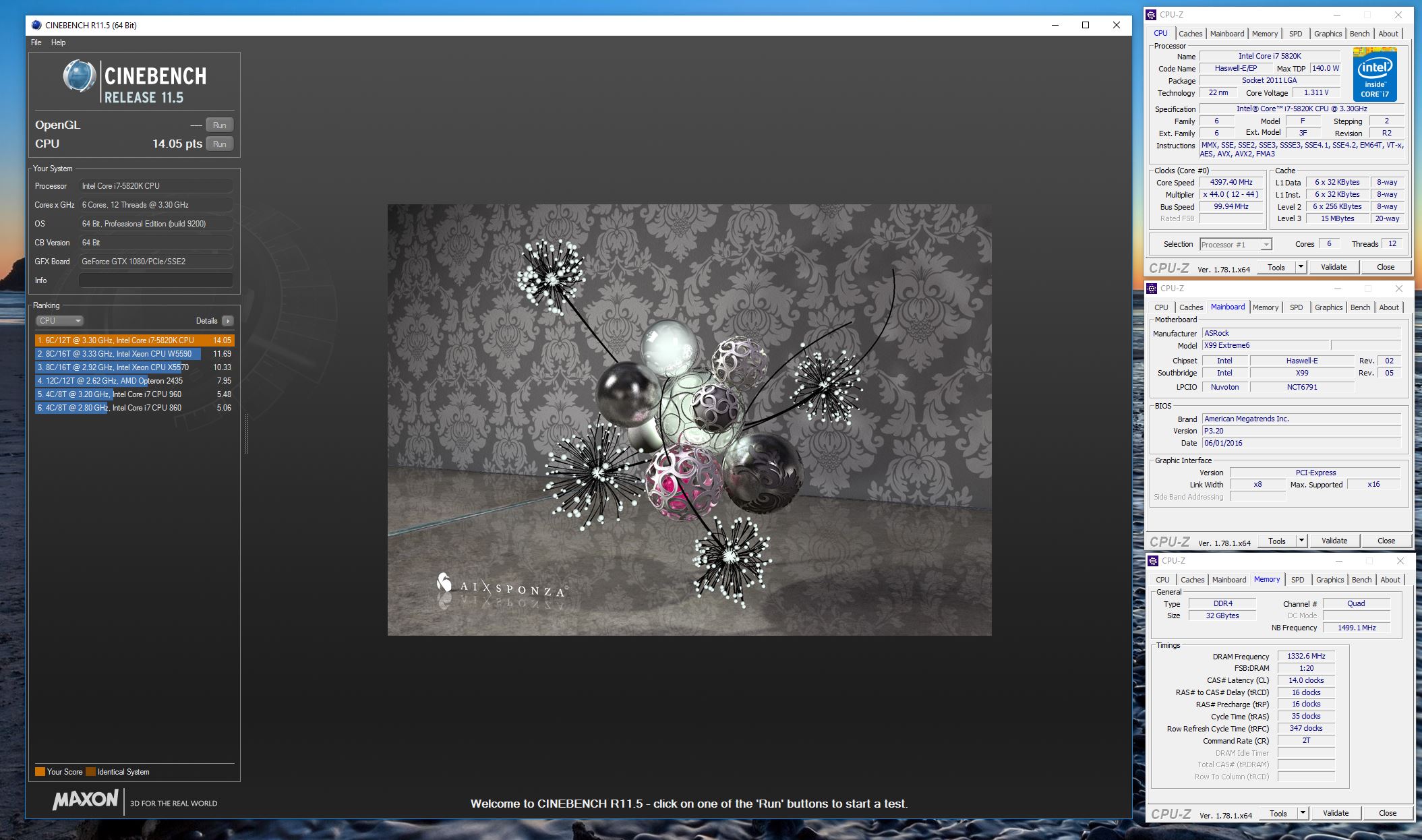Click the Cinebench Release 11.5 logo
The width and height of the screenshot is (1422, 840).
coord(135,82)
